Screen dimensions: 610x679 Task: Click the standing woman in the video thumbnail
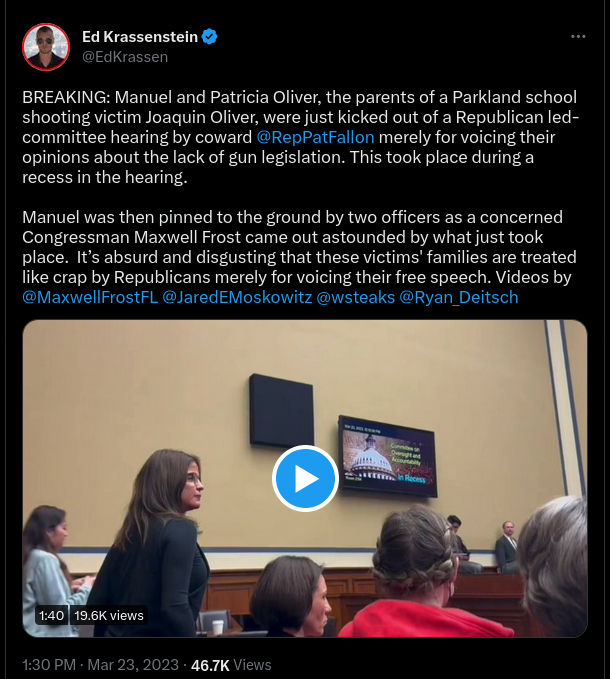(154, 543)
